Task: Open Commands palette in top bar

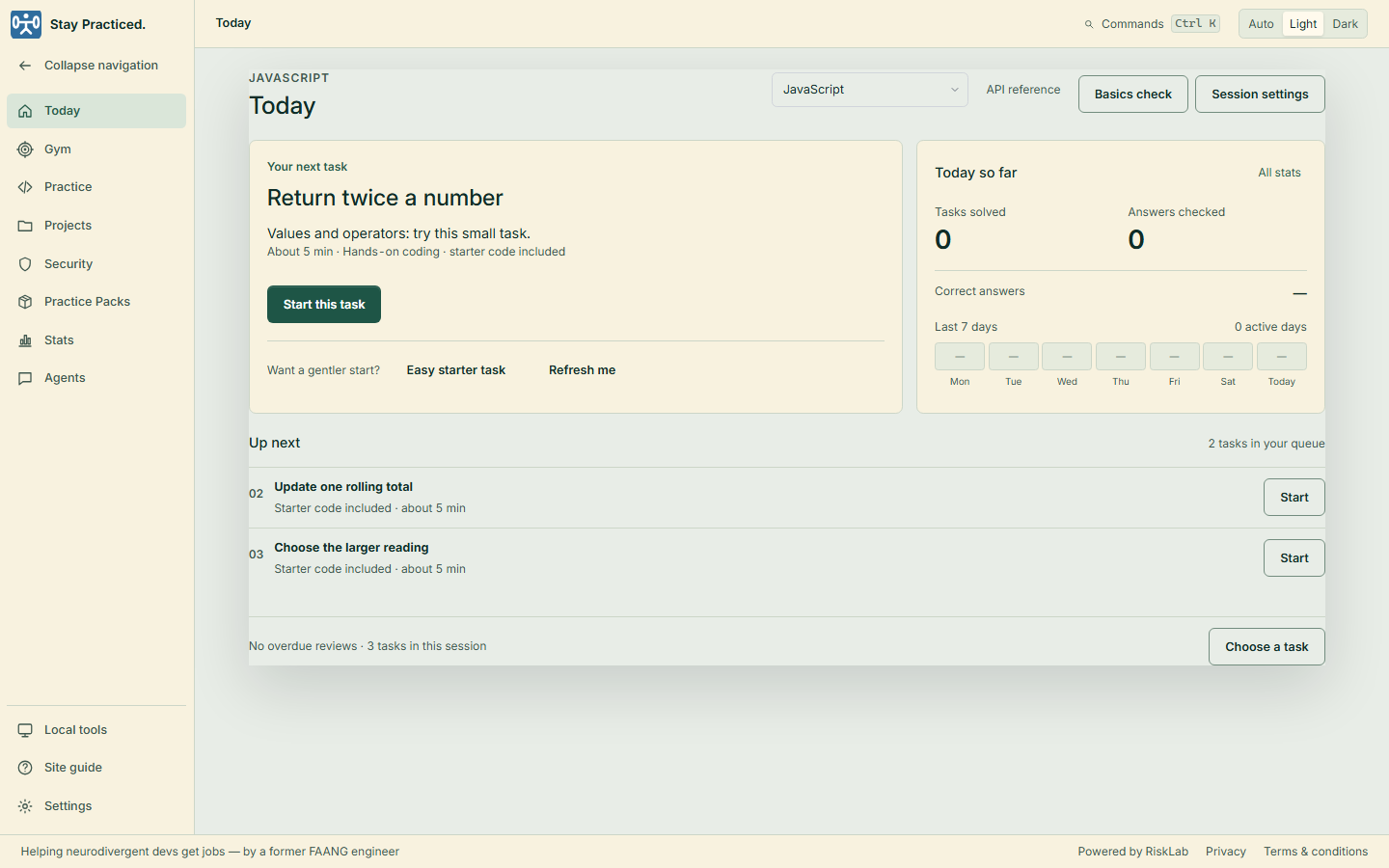Action: (x=1152, y=24)
